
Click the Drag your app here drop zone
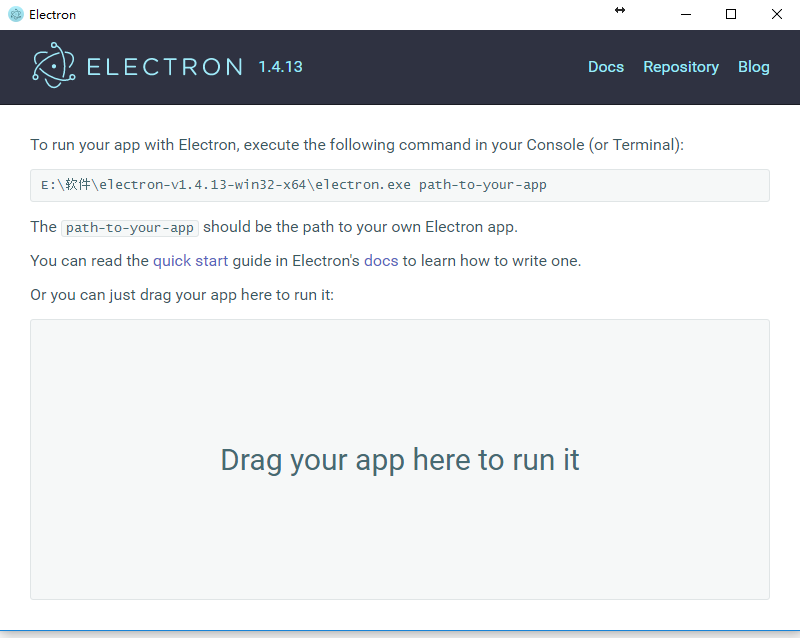400,459
